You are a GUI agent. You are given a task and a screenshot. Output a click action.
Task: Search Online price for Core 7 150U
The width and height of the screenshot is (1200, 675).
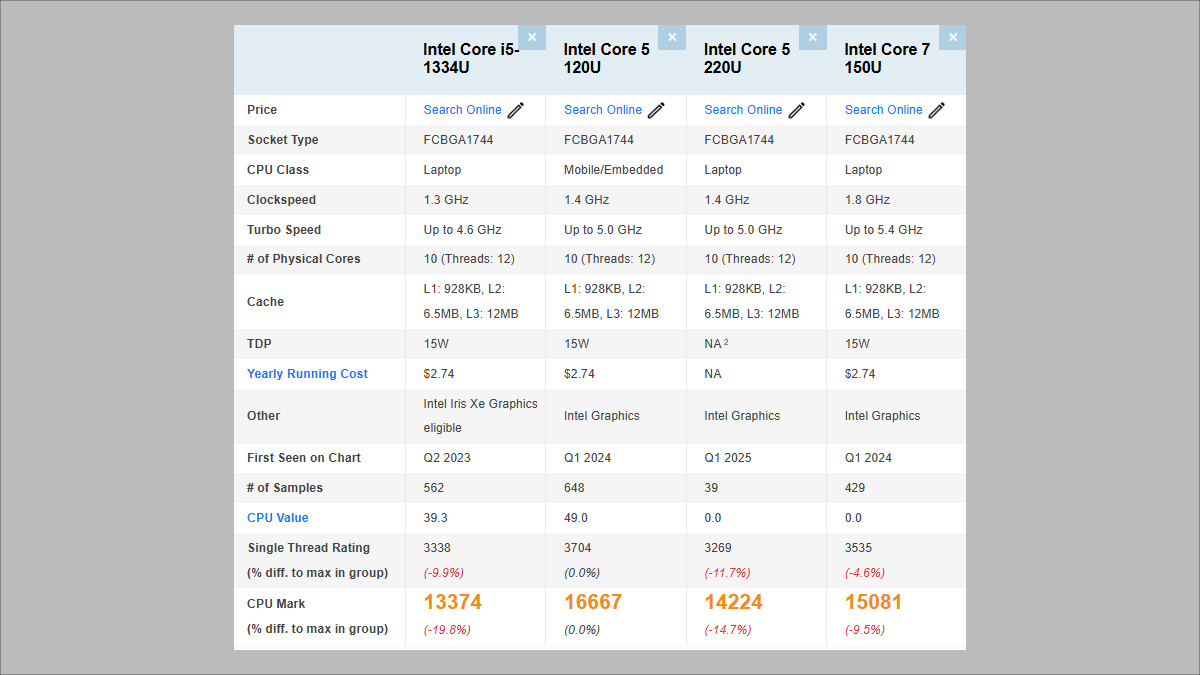coord(883,110)
